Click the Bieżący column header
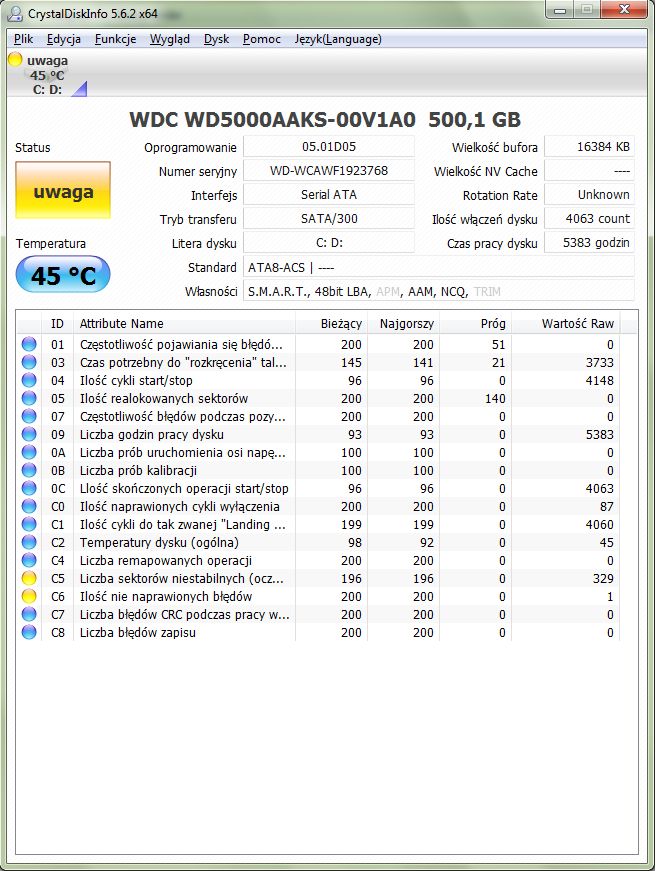This screenshot has height=871, width=656. [x=331, y=323]
